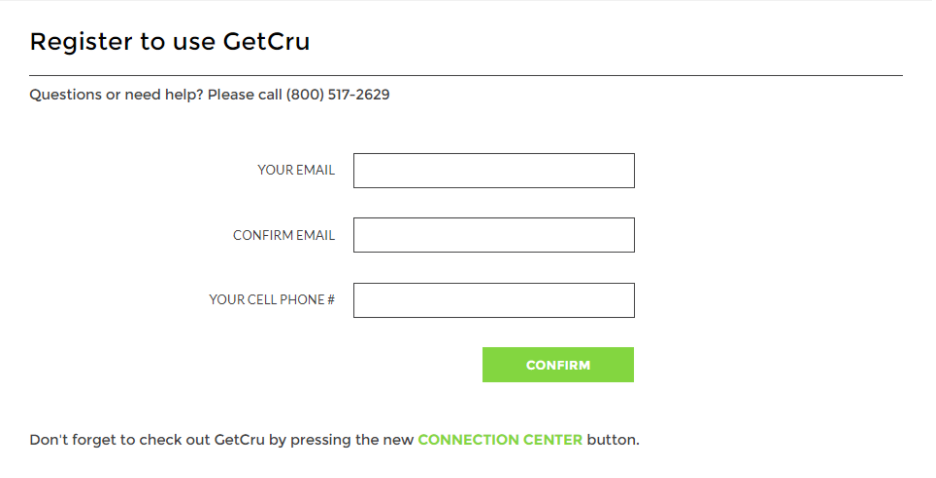The width and height of the screenshot is (936, 478).
Task: Click the 'Questions or need help?' text
Action: coord(115,96)
